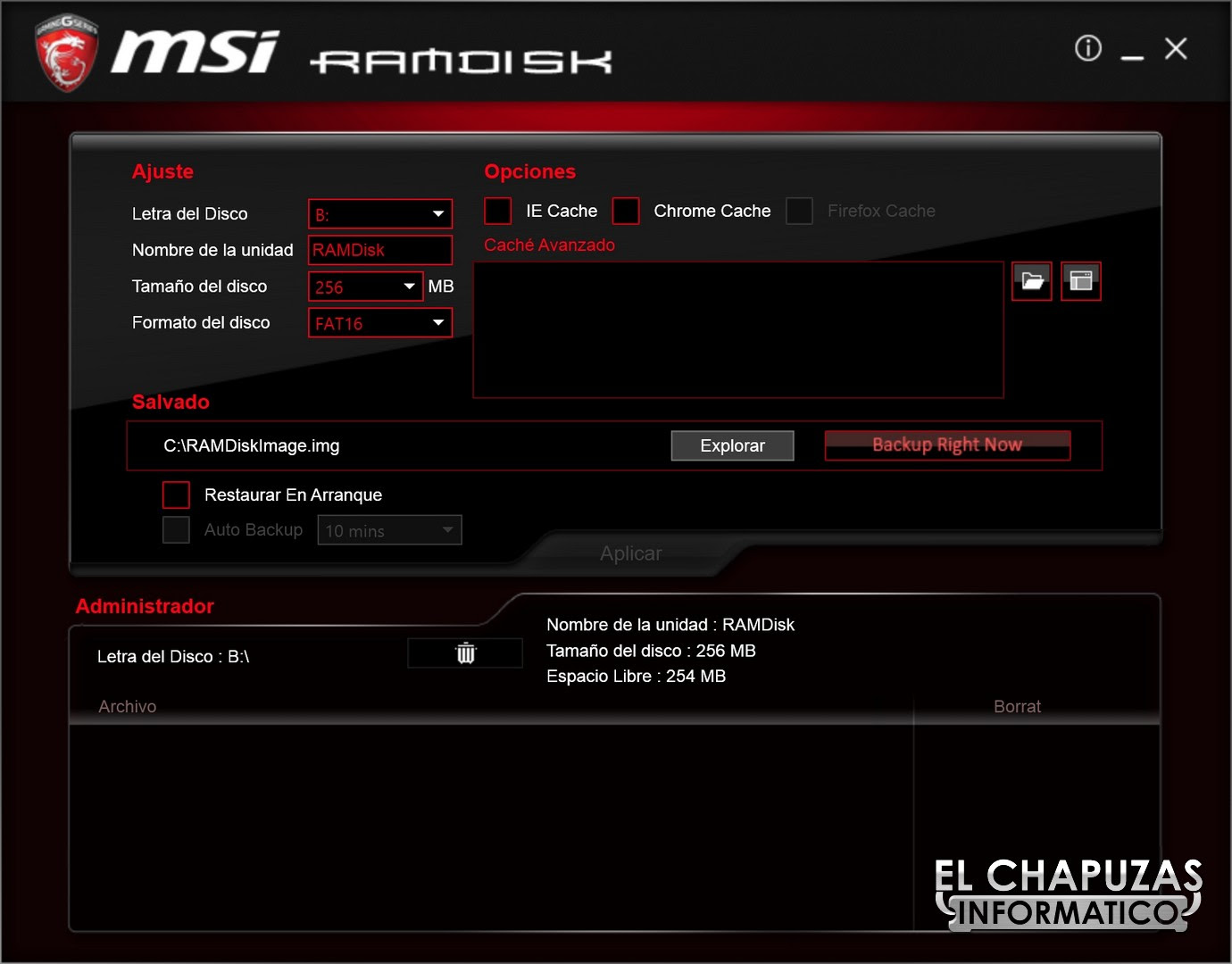The image size is (1232, 964).
Task: Click Nombre de la unidad : RAMDisk info text
Action: coord(670,625)
